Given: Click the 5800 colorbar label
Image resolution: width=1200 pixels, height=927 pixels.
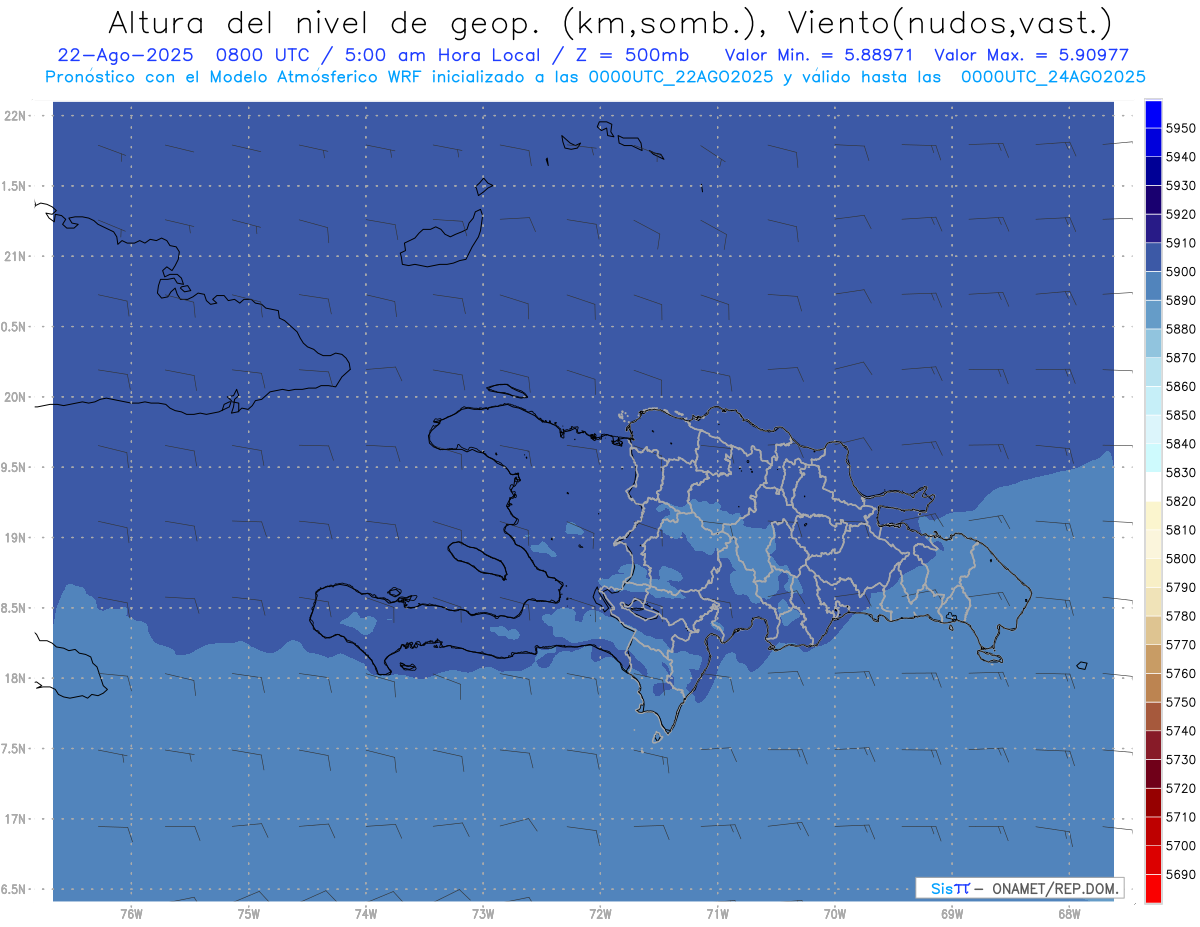Looking at the screenshot, I should pos(1181,558).
